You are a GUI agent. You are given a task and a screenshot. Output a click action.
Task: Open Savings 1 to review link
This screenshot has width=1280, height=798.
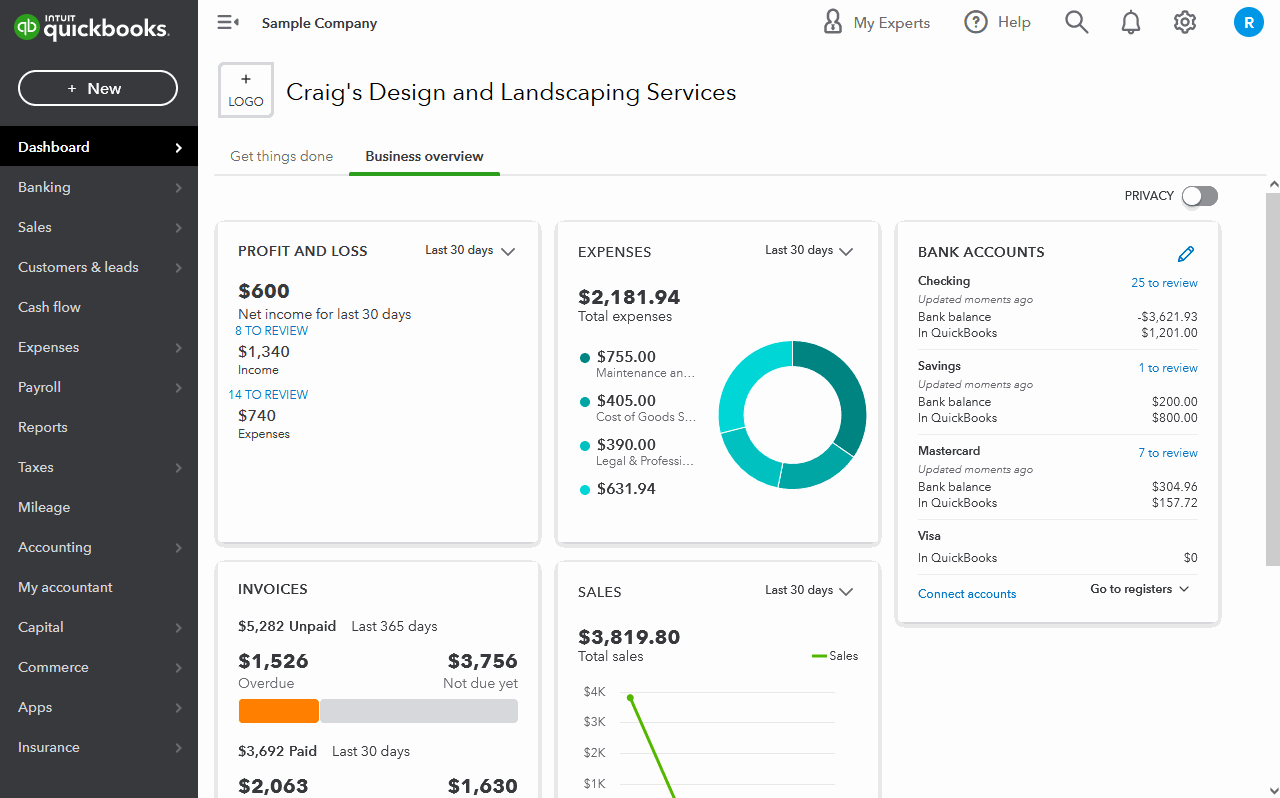(1168, 368)
